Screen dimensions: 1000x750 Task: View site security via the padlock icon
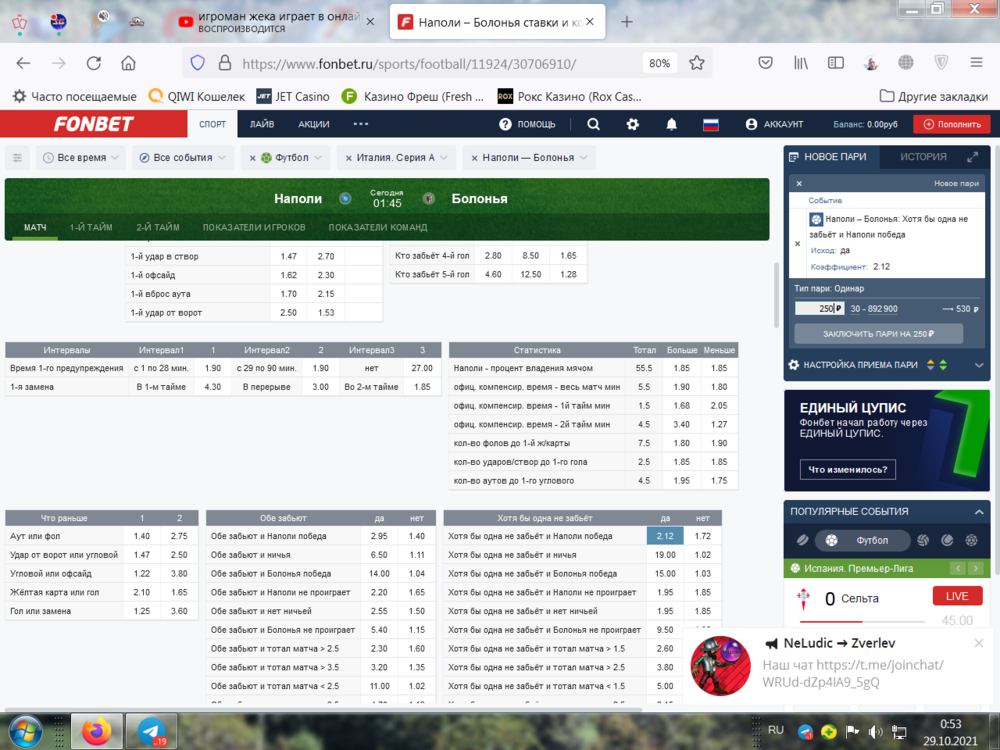pos(224,63)
